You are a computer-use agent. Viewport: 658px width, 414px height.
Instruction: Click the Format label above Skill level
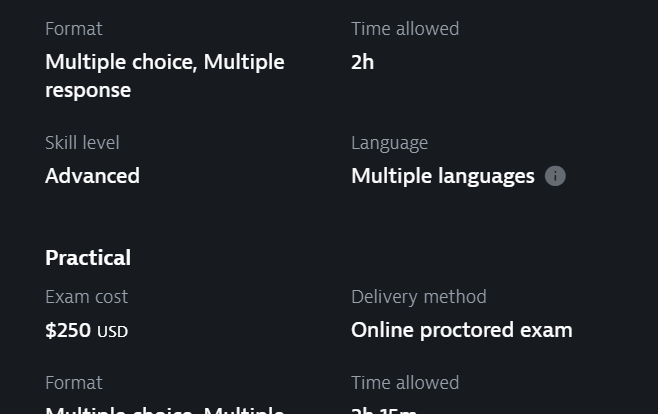click(x=74, y=29)
